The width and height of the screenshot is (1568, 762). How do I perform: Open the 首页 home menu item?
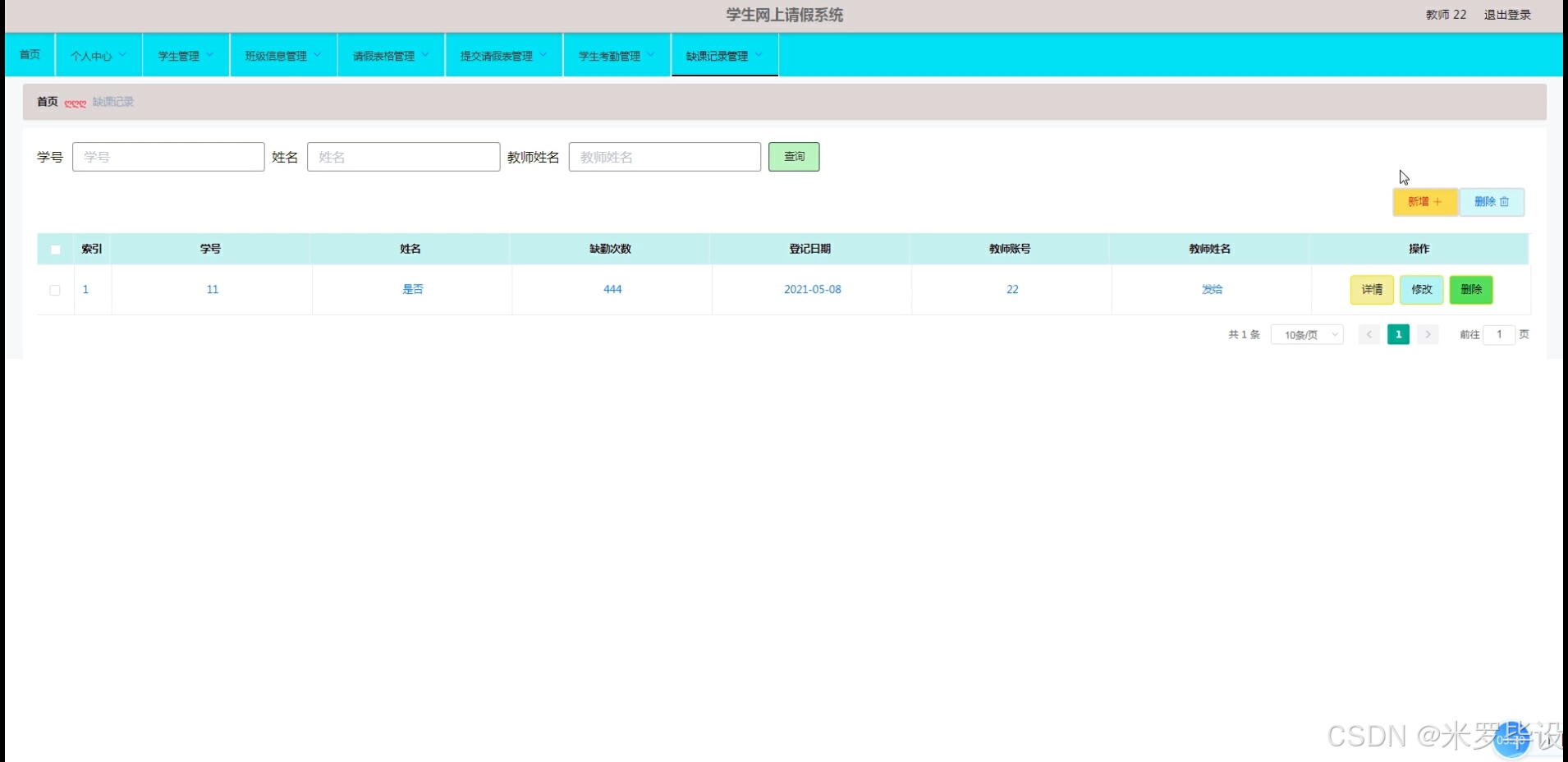click(x=30, y=54)
